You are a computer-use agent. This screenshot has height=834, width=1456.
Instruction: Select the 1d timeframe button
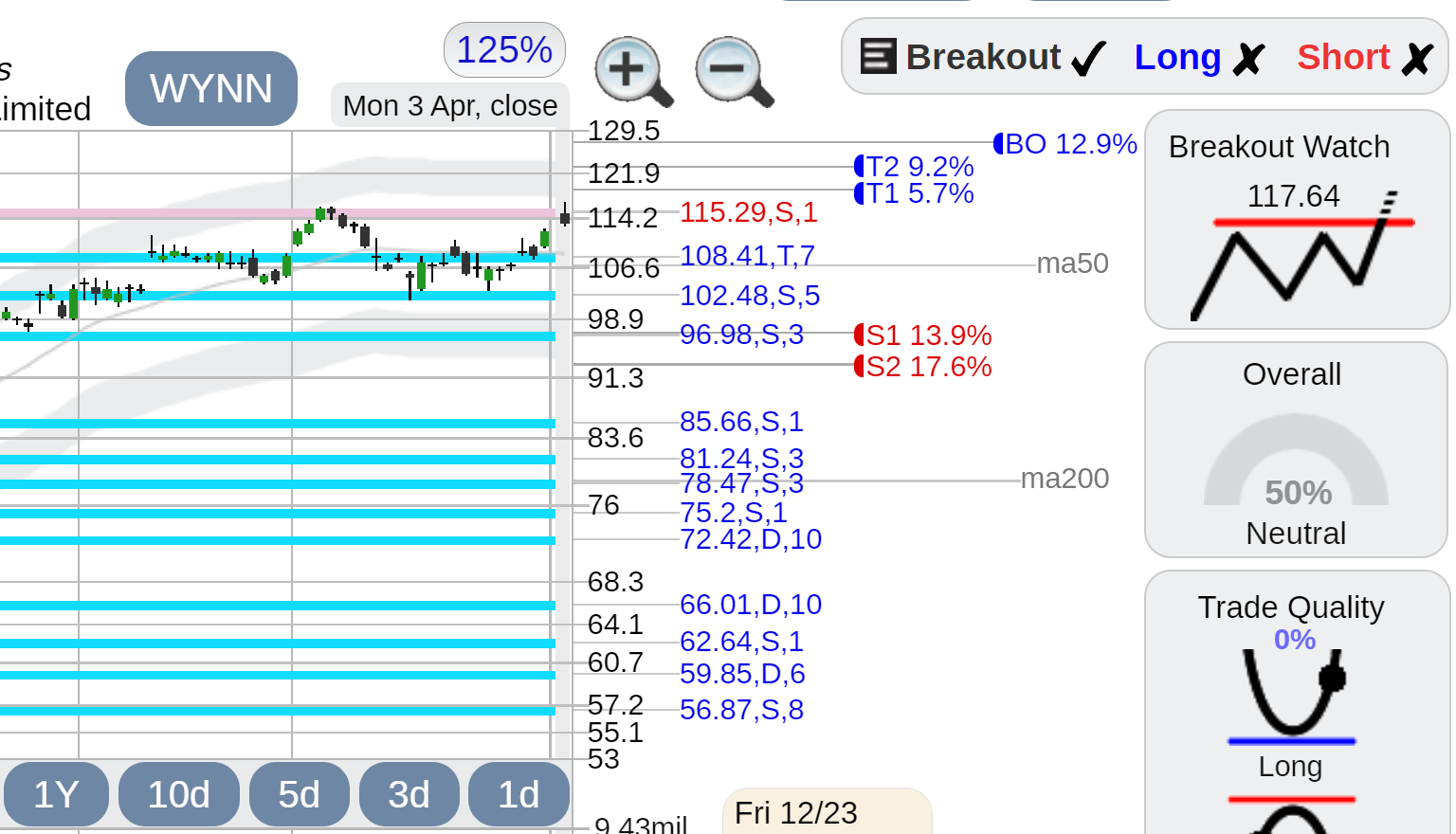519,794
